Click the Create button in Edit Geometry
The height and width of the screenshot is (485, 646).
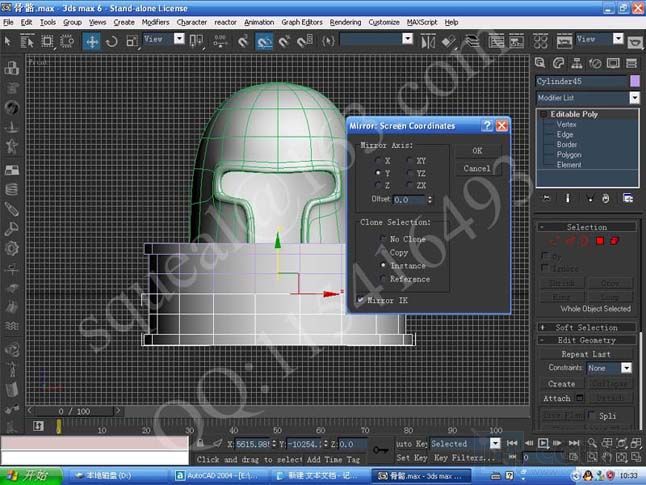[562, 384]
